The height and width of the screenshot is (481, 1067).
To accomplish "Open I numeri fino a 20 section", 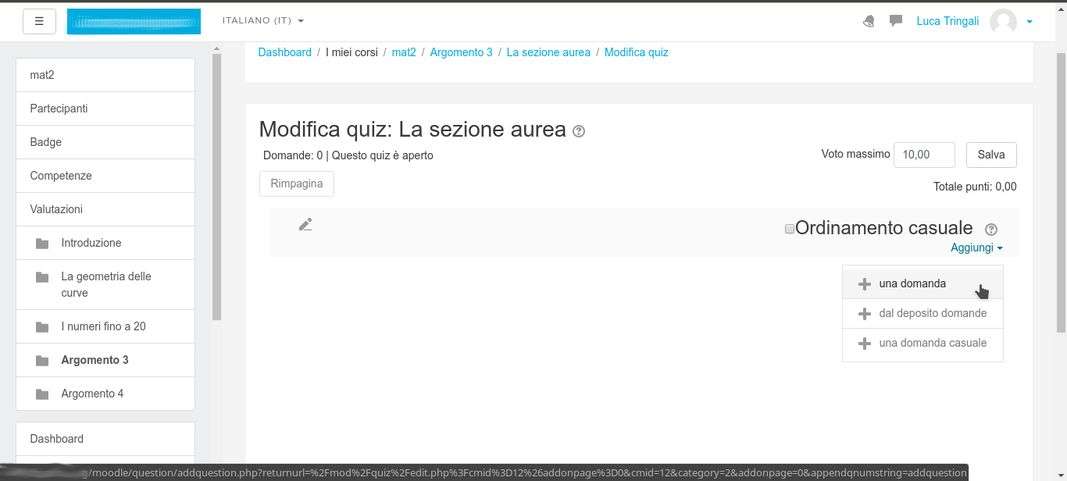I will click(x=105, y=327).
